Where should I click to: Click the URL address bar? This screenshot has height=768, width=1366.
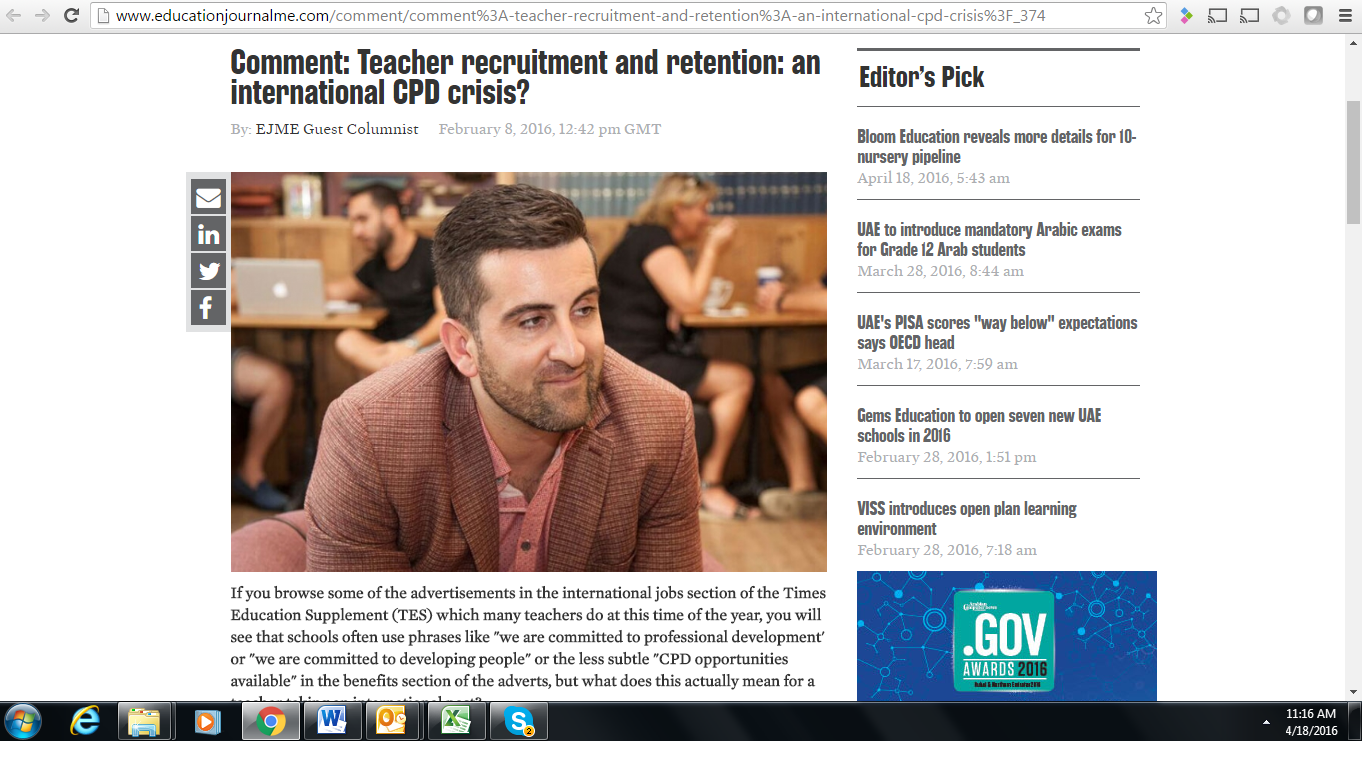pos(620,16)
